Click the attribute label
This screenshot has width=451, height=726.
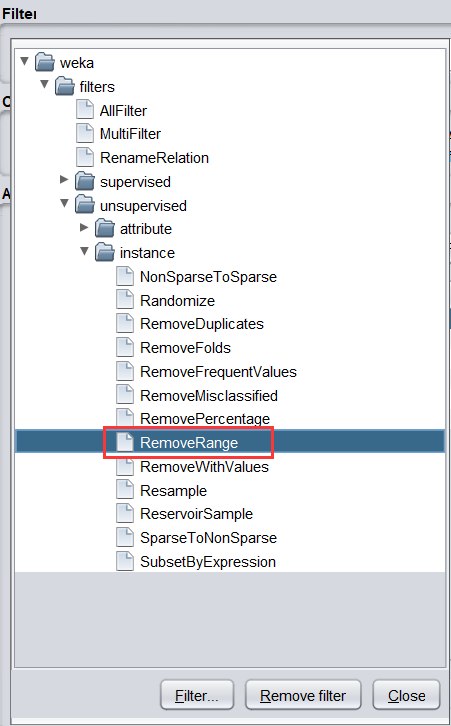[x=146, y=229]
